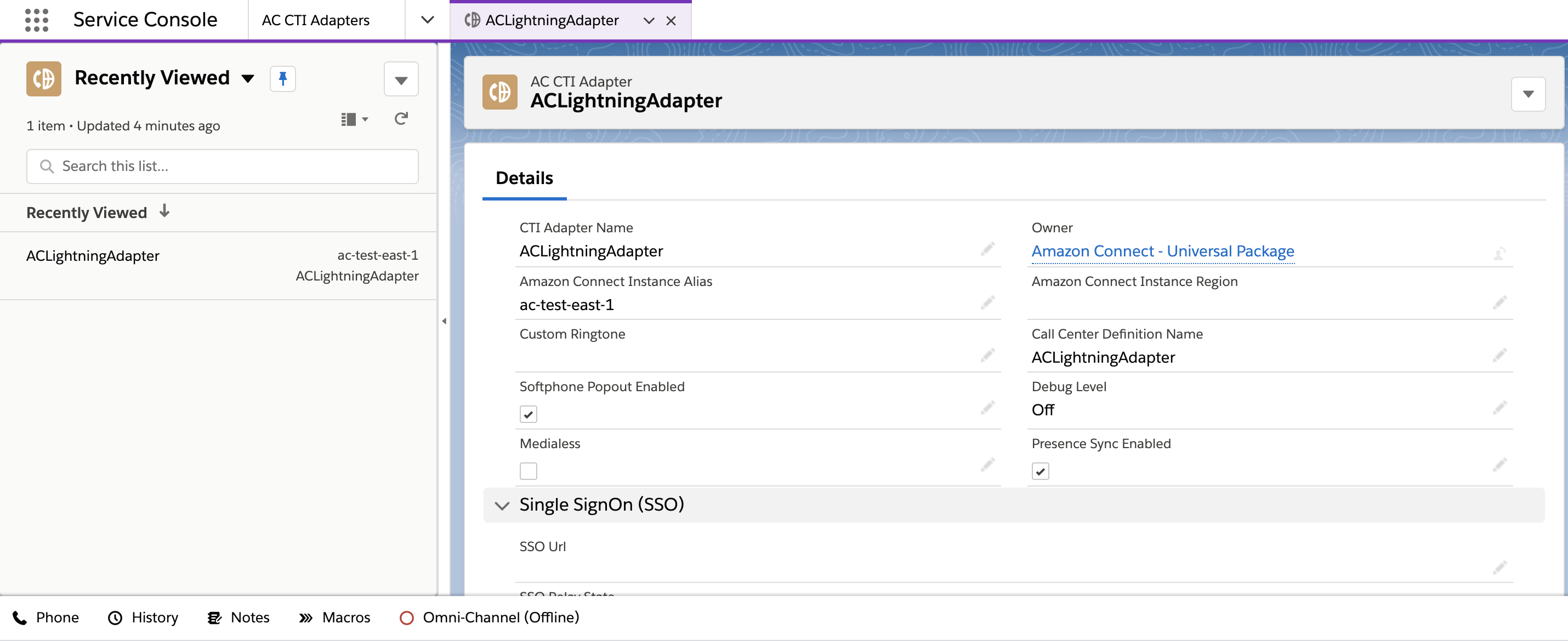1568x641 pixels.
Task: Open Omni-Channel (Offline) utility
Action: pos(490,617)
